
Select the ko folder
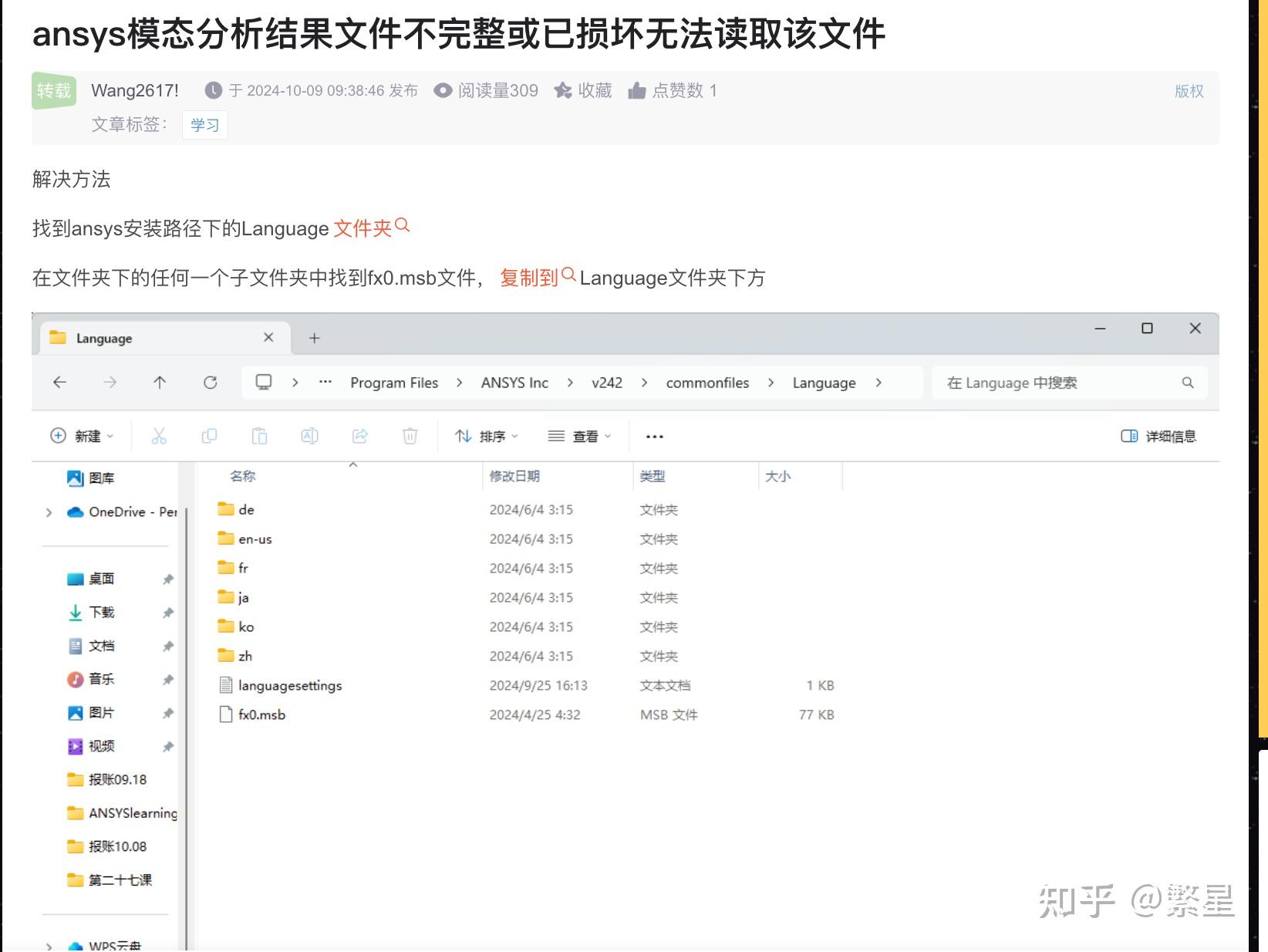tap(236, 626)
